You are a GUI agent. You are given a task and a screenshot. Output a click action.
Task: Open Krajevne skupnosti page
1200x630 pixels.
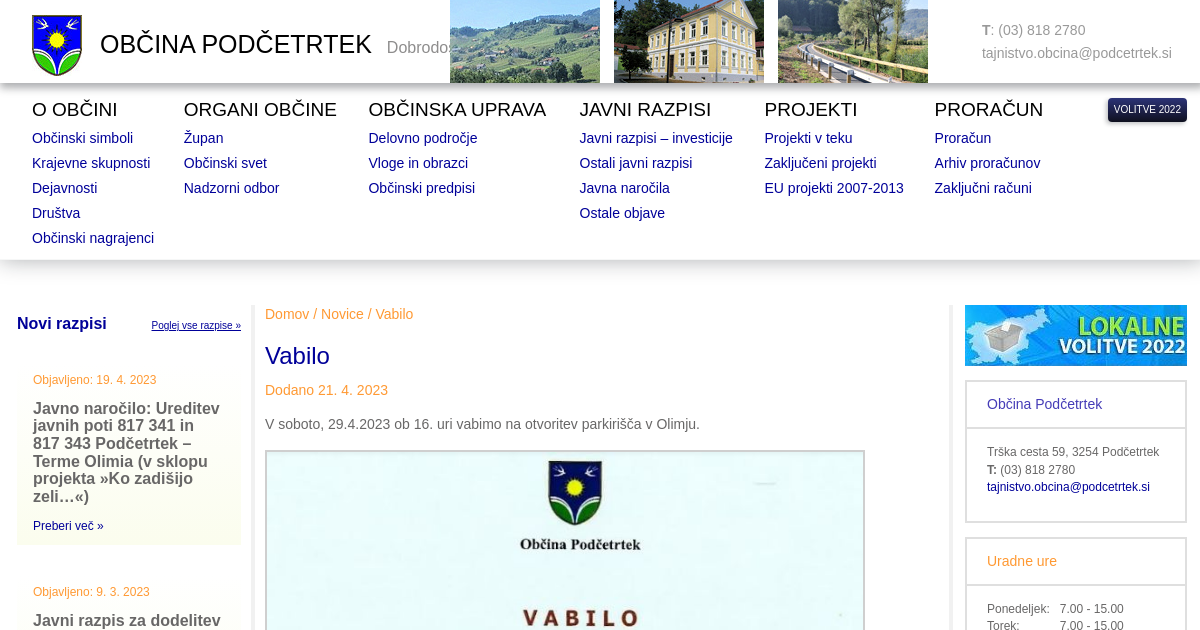click(x=91, y=163)
